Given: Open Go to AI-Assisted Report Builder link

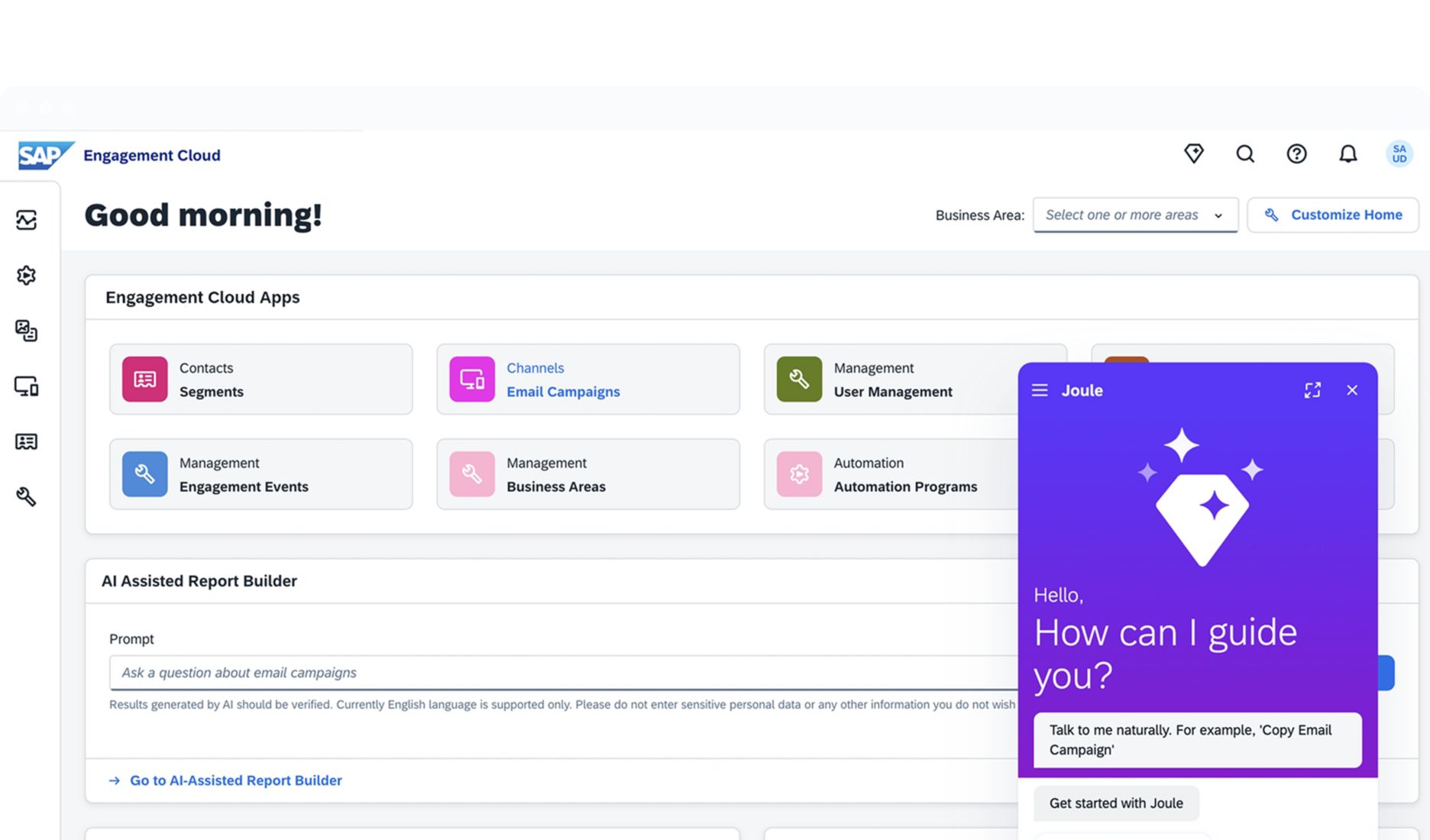Looking at the screenshot, I should [x=235, y=780].
